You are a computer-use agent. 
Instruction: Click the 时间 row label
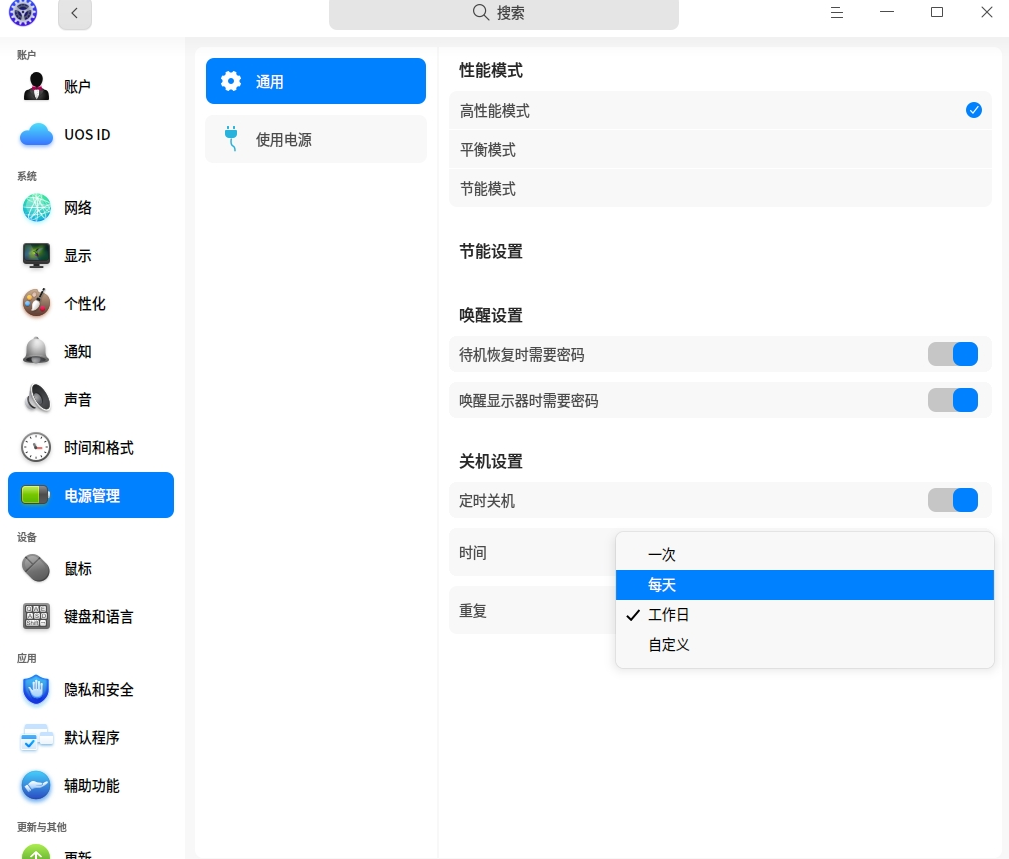click(x=473, y=553)
